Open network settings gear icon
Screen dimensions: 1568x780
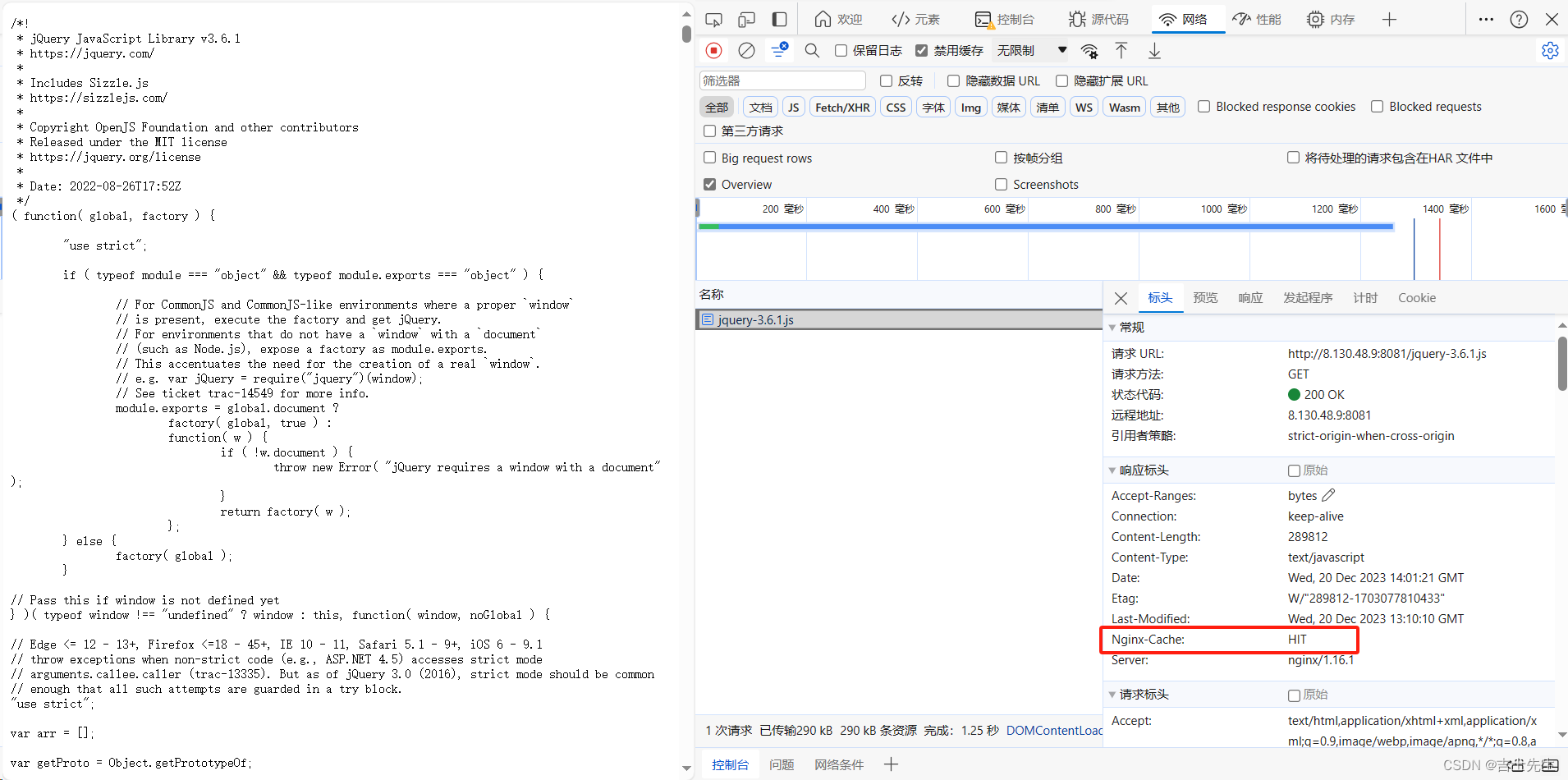pyautogui.click(x=1550, y=51)
